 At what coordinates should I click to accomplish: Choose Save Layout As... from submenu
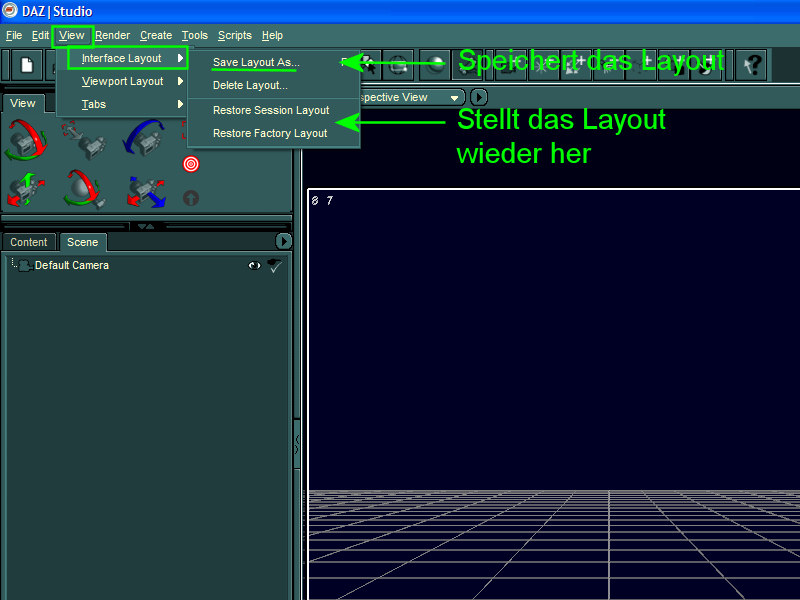256,62
